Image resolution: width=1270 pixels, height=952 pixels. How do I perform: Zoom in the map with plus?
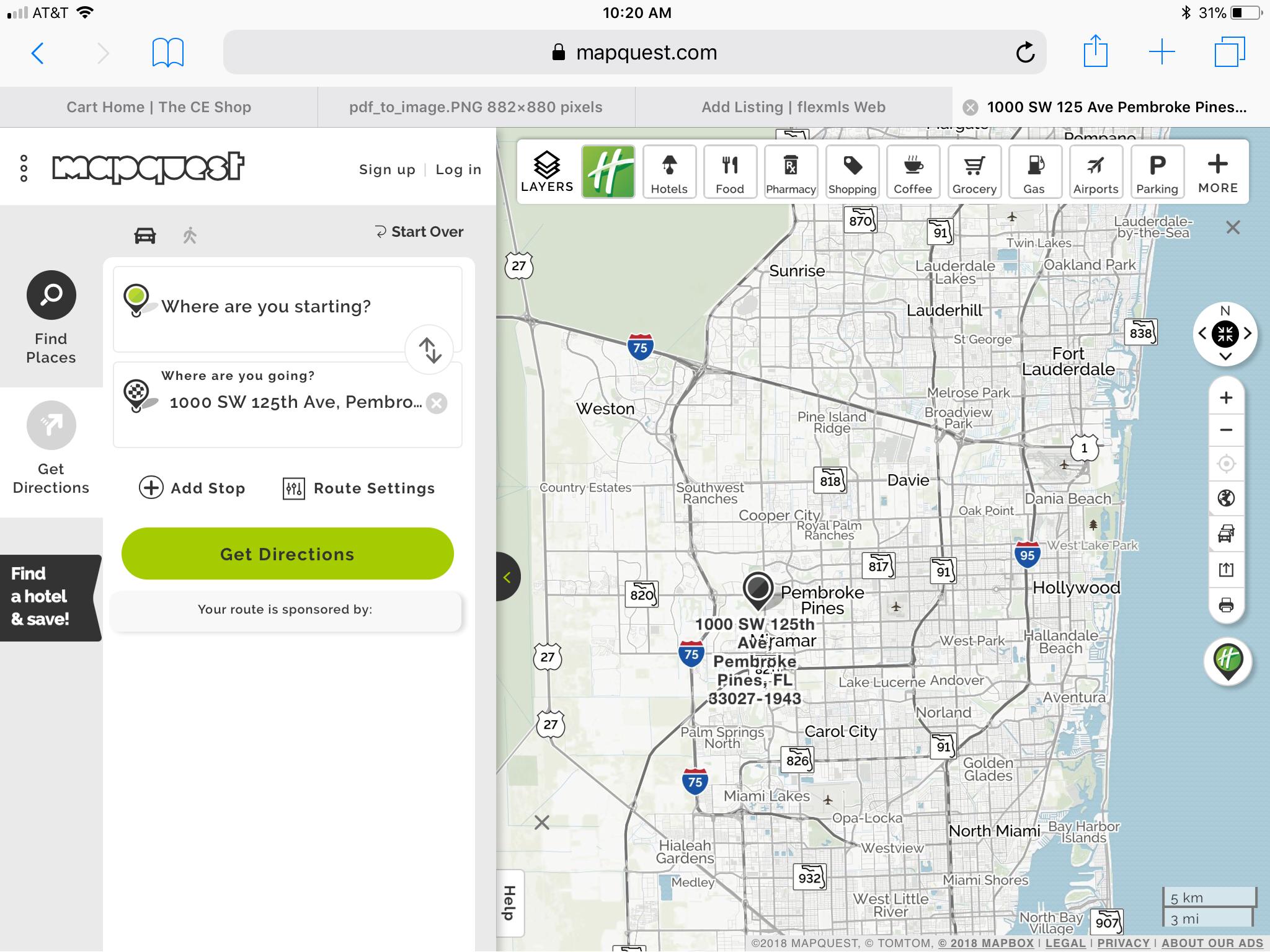[1226, 398]
